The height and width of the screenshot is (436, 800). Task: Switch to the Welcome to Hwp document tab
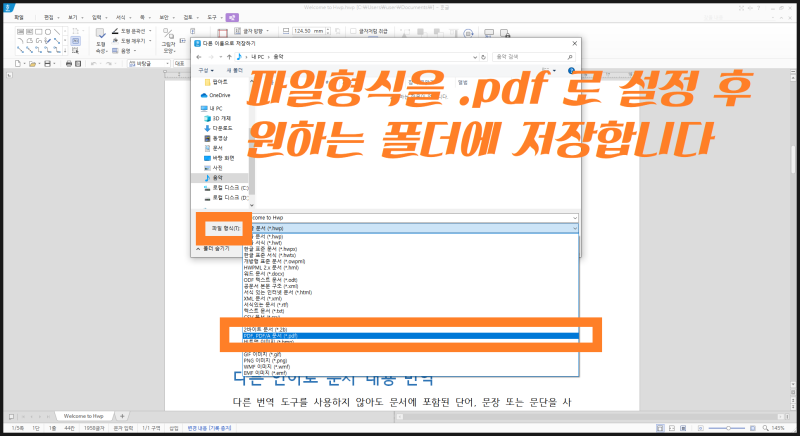click(83, 416)
